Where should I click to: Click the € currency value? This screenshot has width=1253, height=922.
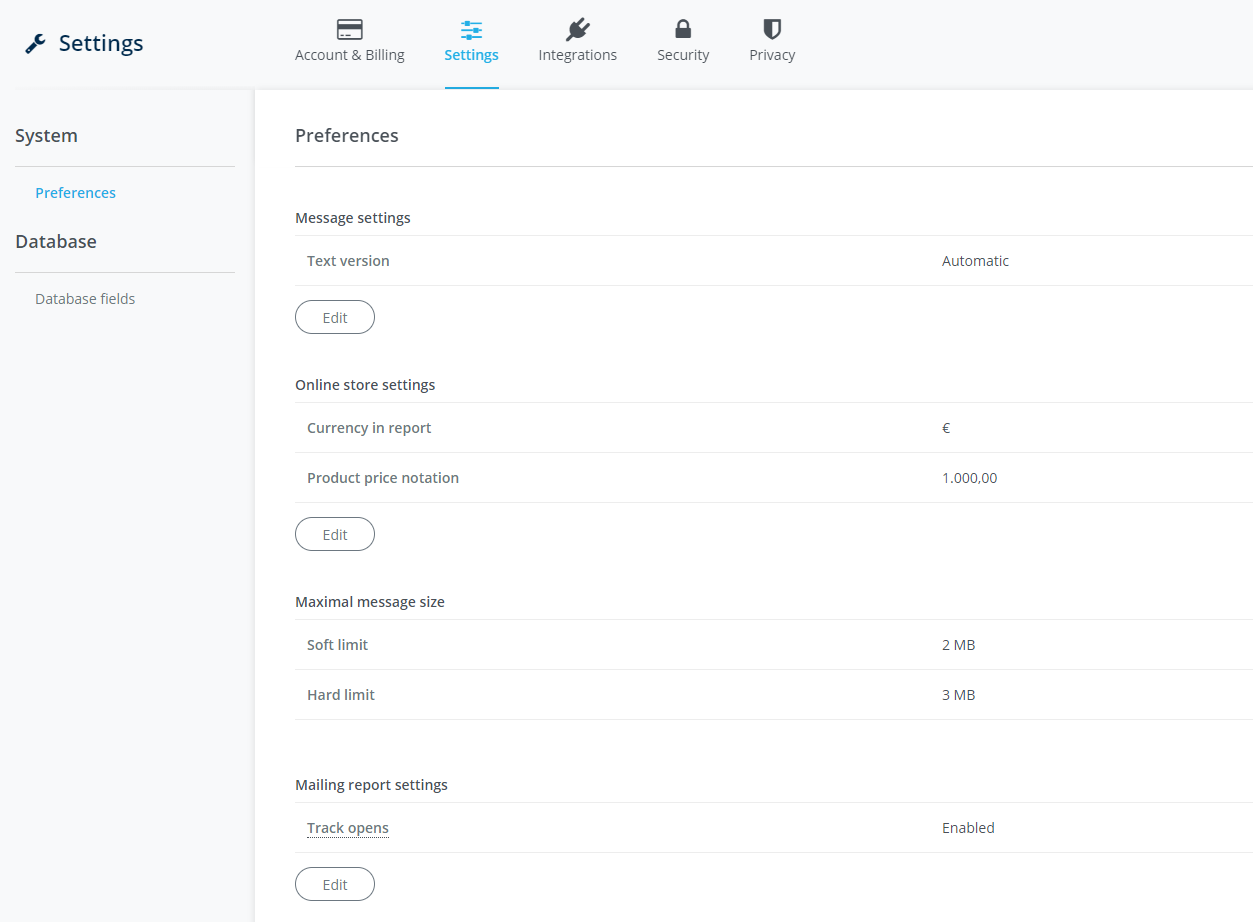[946, 427]
